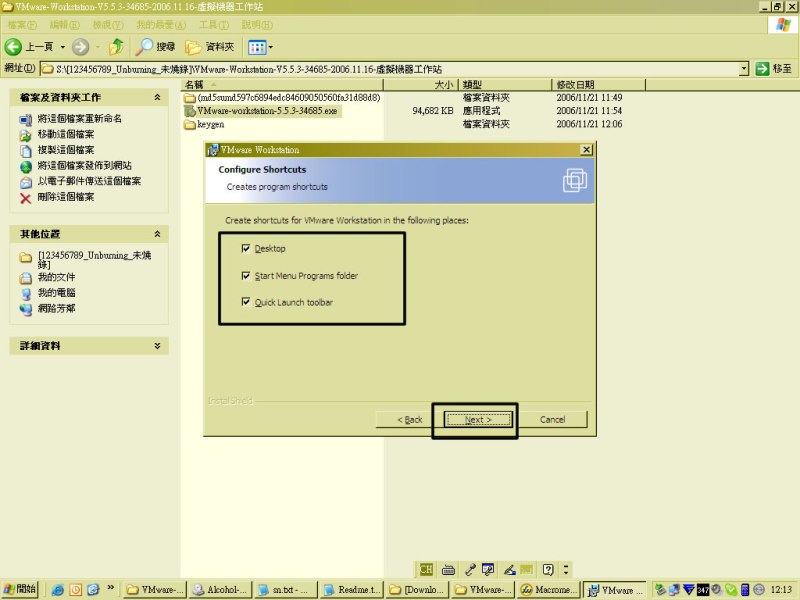Click the CH language bar indicator

coord(426,569)
